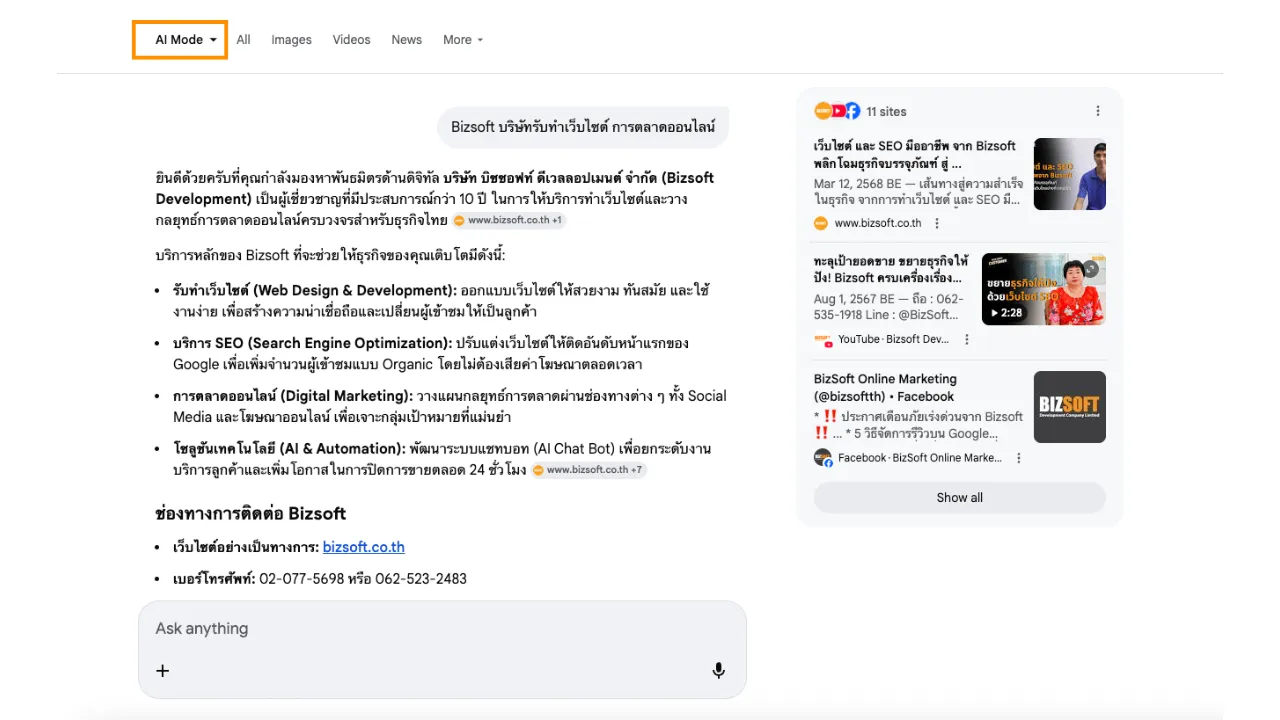Expand www.bizsoft.co.th +1 source chip
The width and height of the screenshot is (1280, 720).
(x=509, y=220)
